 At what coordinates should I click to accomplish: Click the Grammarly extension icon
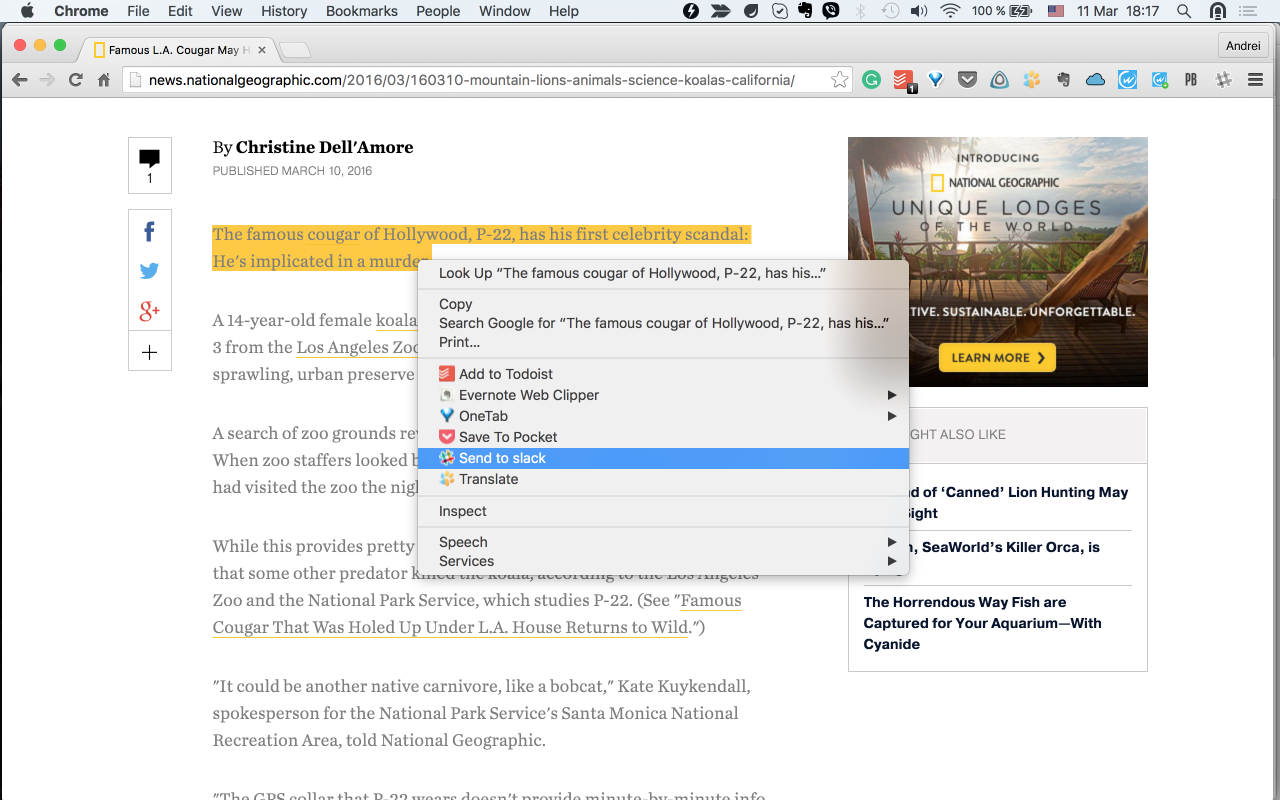point(872,80)
